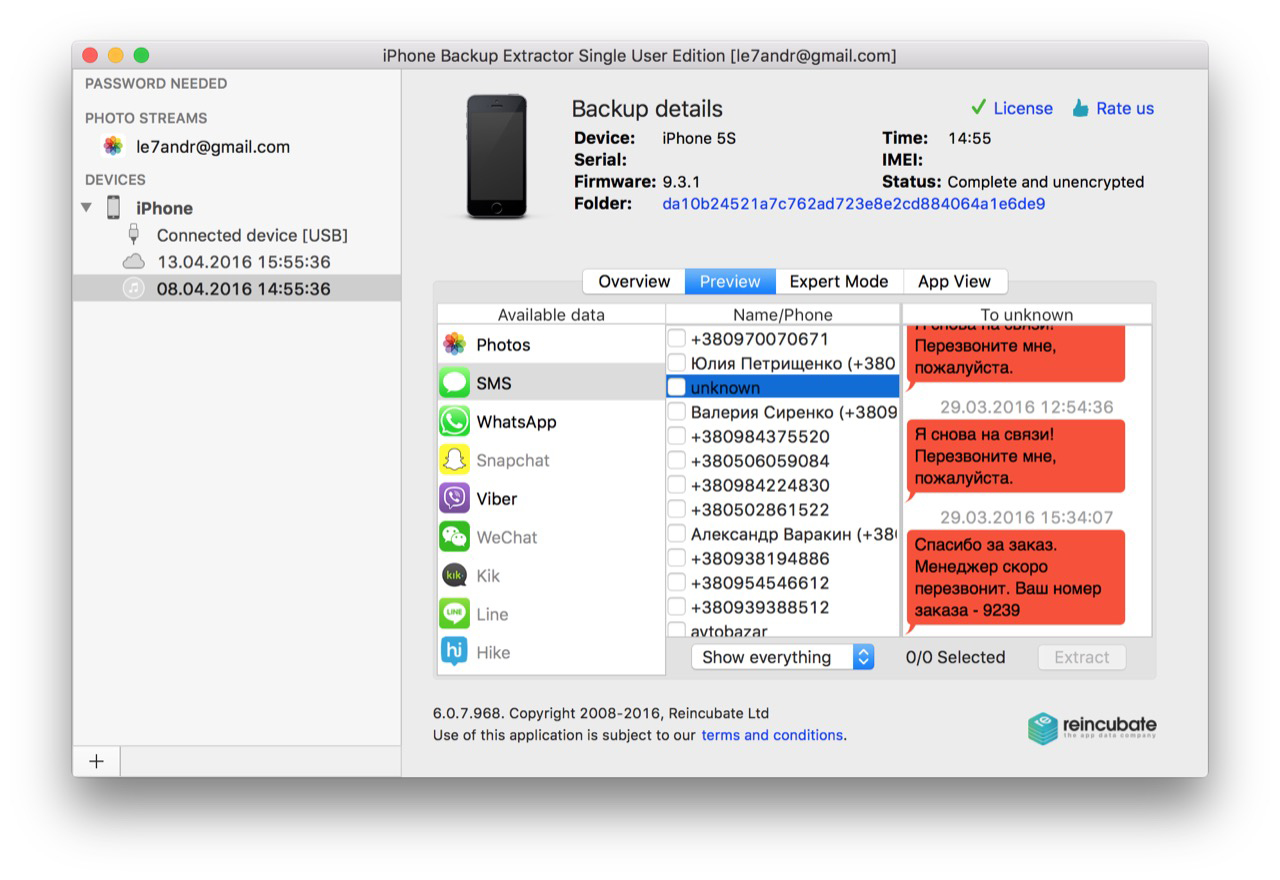1280x880 pixels.
Task: Click the green SMS bubble icon
Action: [x=455, y=383]
